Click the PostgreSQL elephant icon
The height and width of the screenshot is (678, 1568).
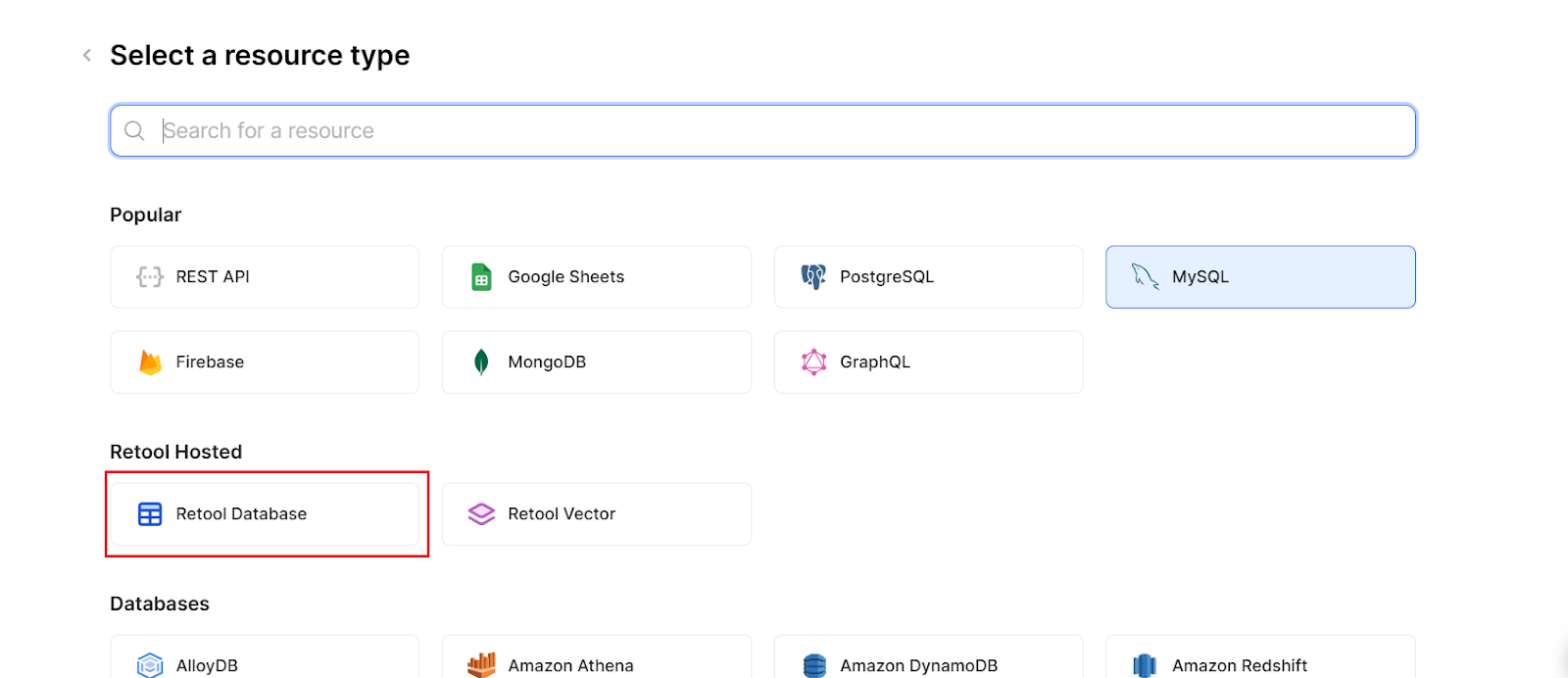pos(813,277)
